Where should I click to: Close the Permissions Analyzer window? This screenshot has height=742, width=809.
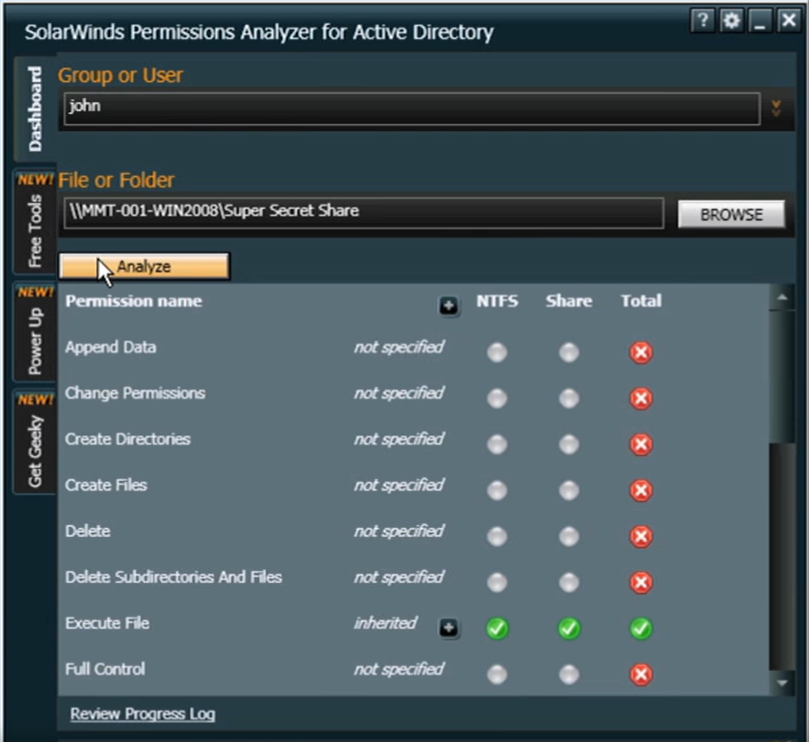click(789, 21)
